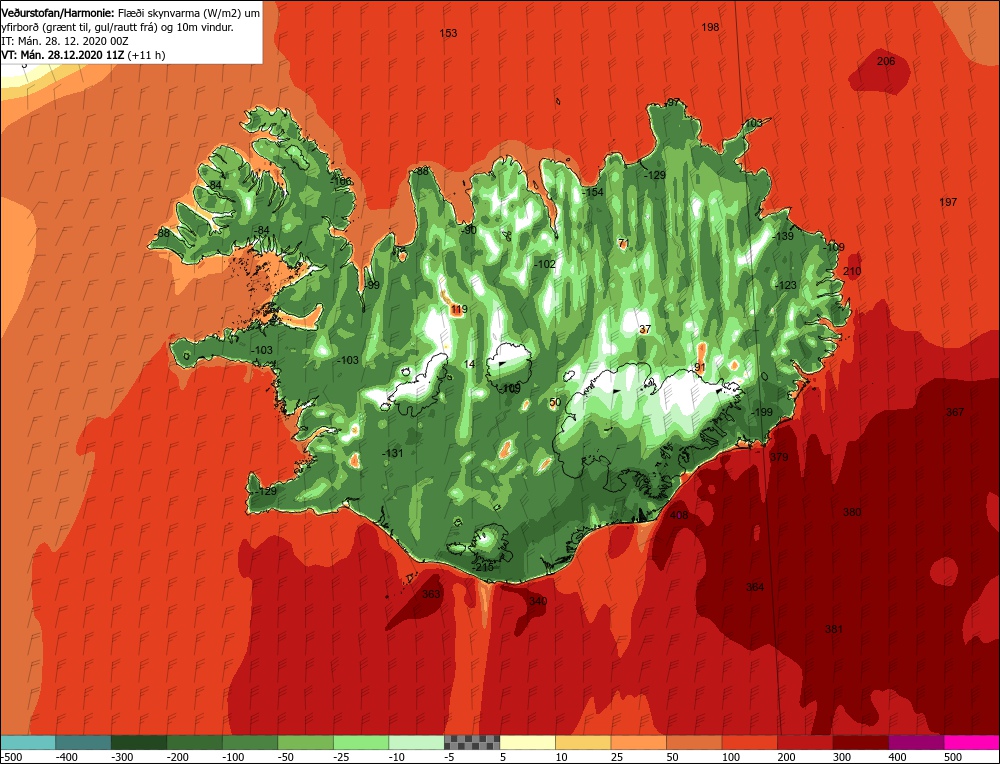This screenshot has width=1000, height=764.
Task: Click the cyan legend swatch right of -500
Action: coord(28,742)
